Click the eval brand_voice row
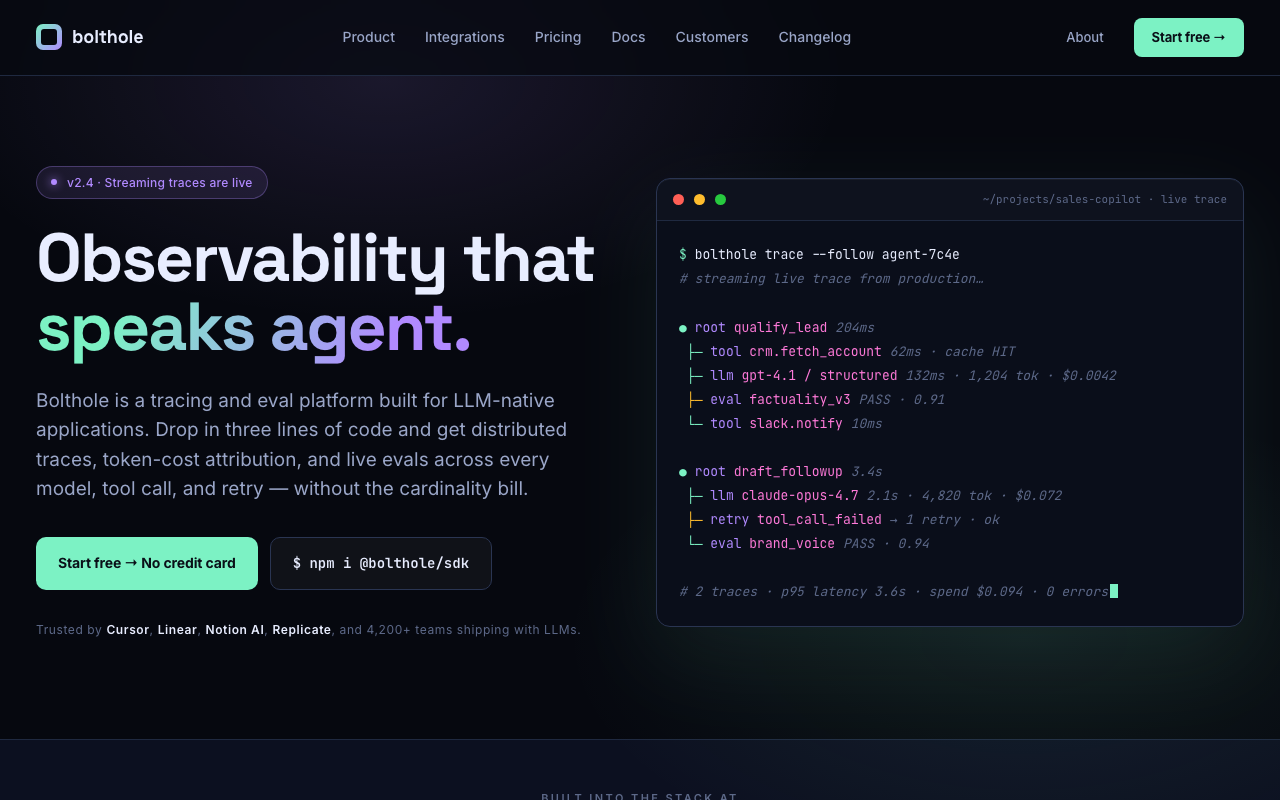The image size is (1280, 800). [808, 543]
